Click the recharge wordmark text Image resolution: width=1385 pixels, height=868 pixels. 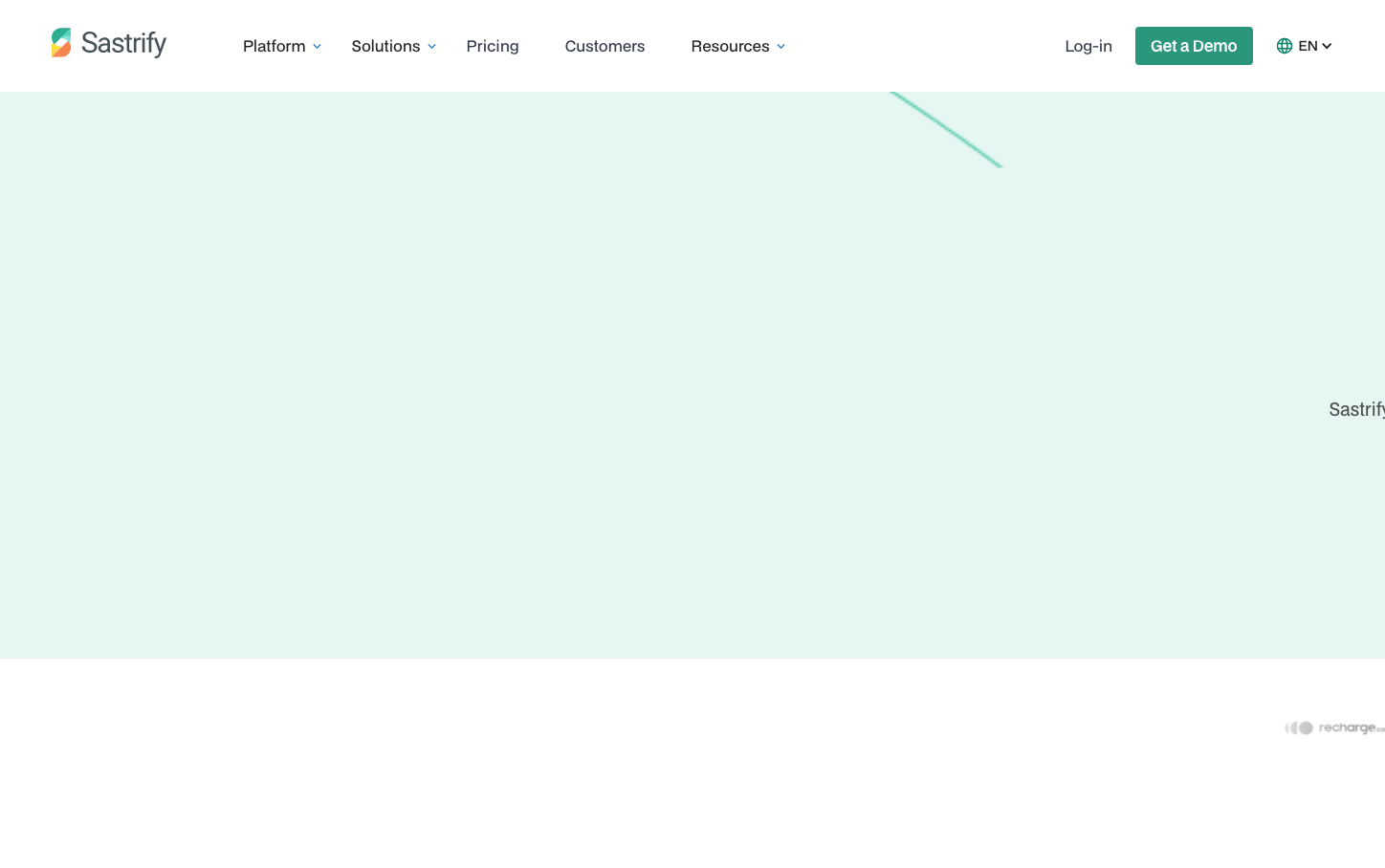tap(1349, 728)
